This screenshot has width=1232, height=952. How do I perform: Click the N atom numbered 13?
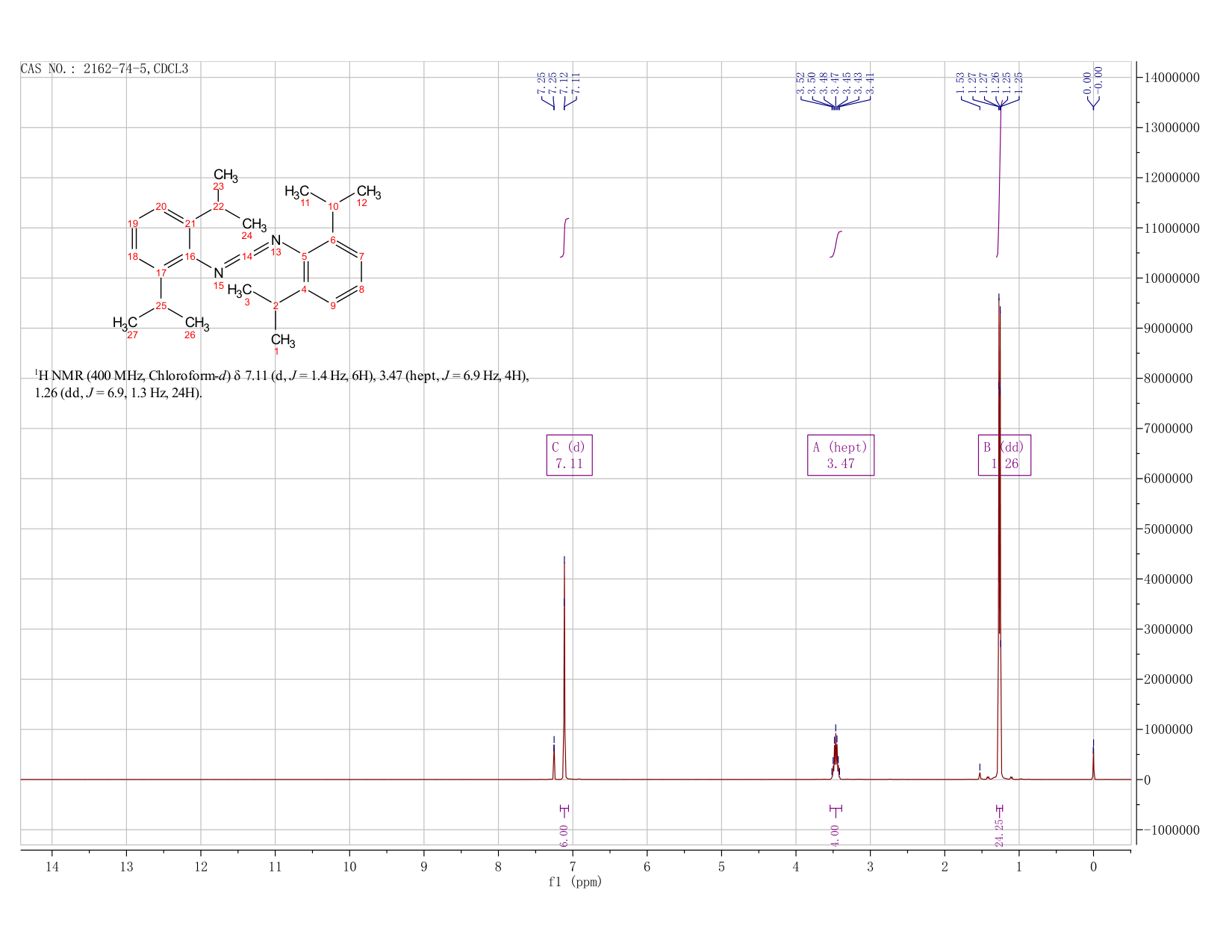[276, 240]
